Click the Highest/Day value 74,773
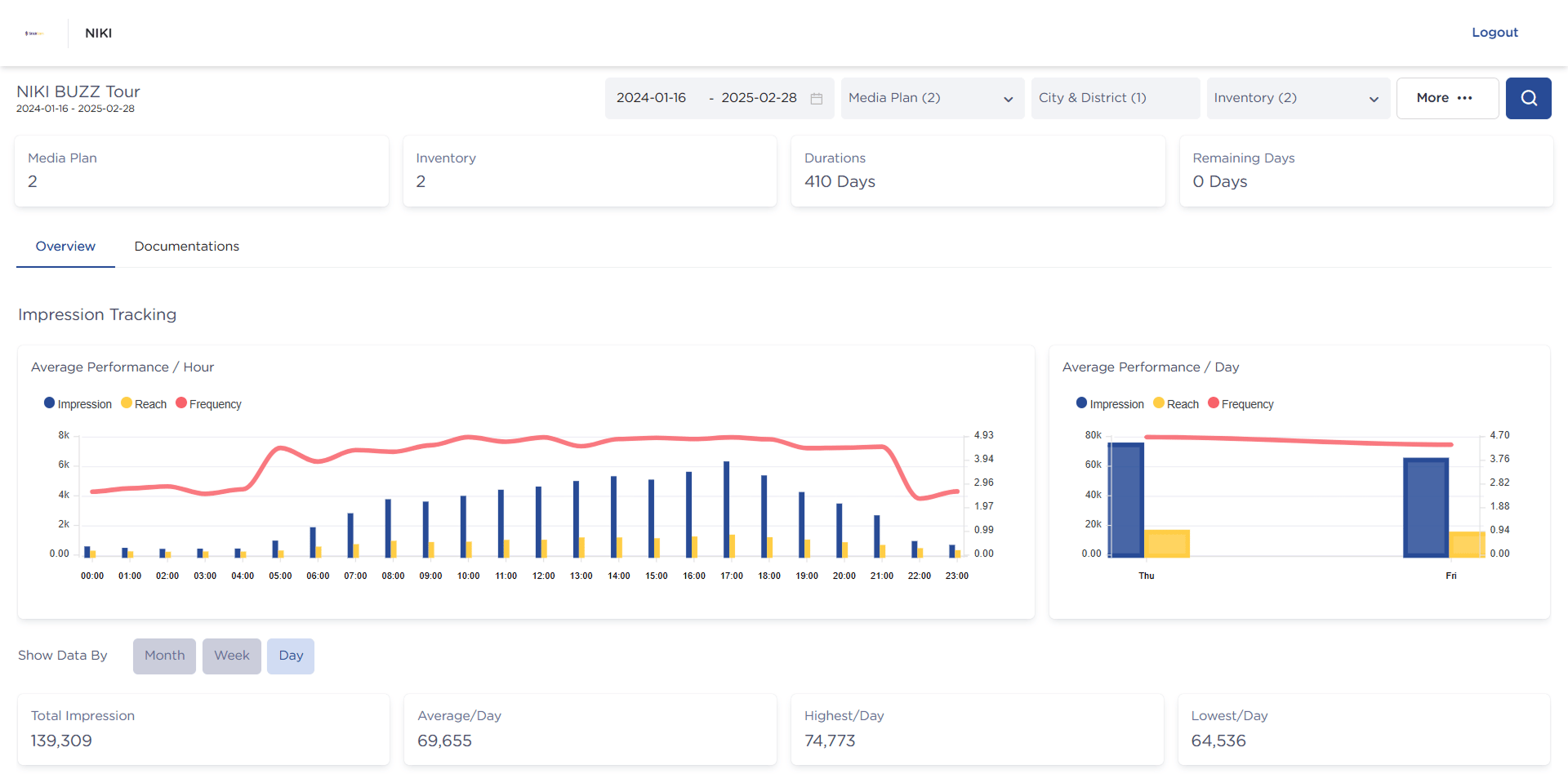This screenshot has width=1568, height=774. 830,741
